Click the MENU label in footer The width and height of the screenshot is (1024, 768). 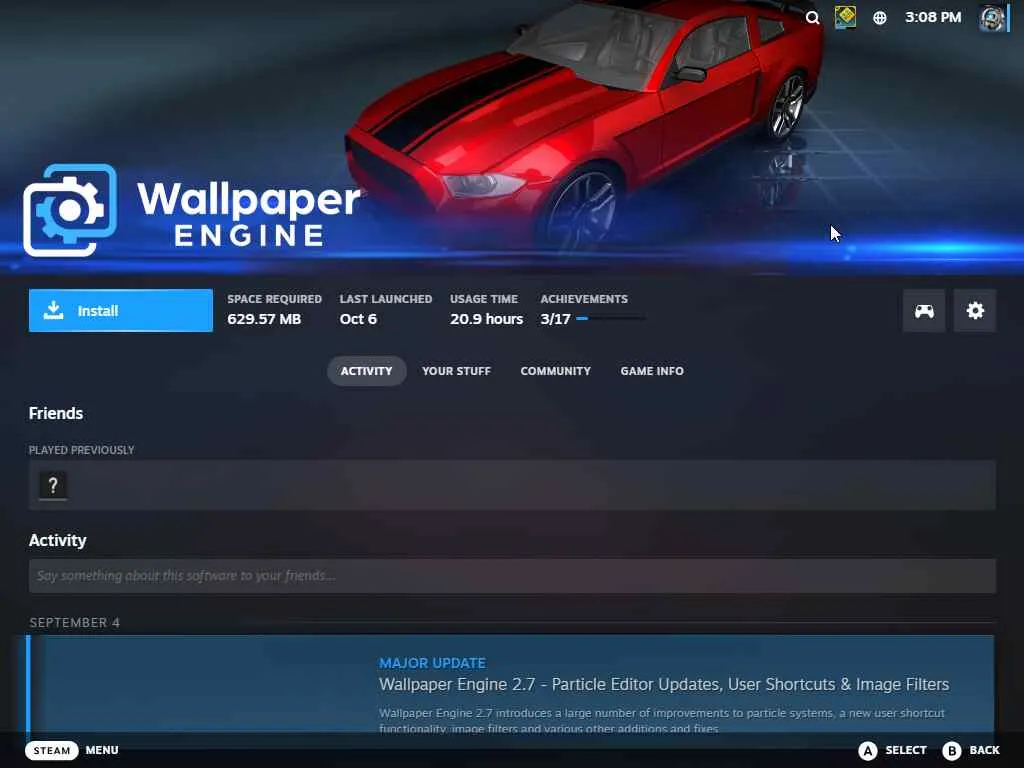(102, 750)
